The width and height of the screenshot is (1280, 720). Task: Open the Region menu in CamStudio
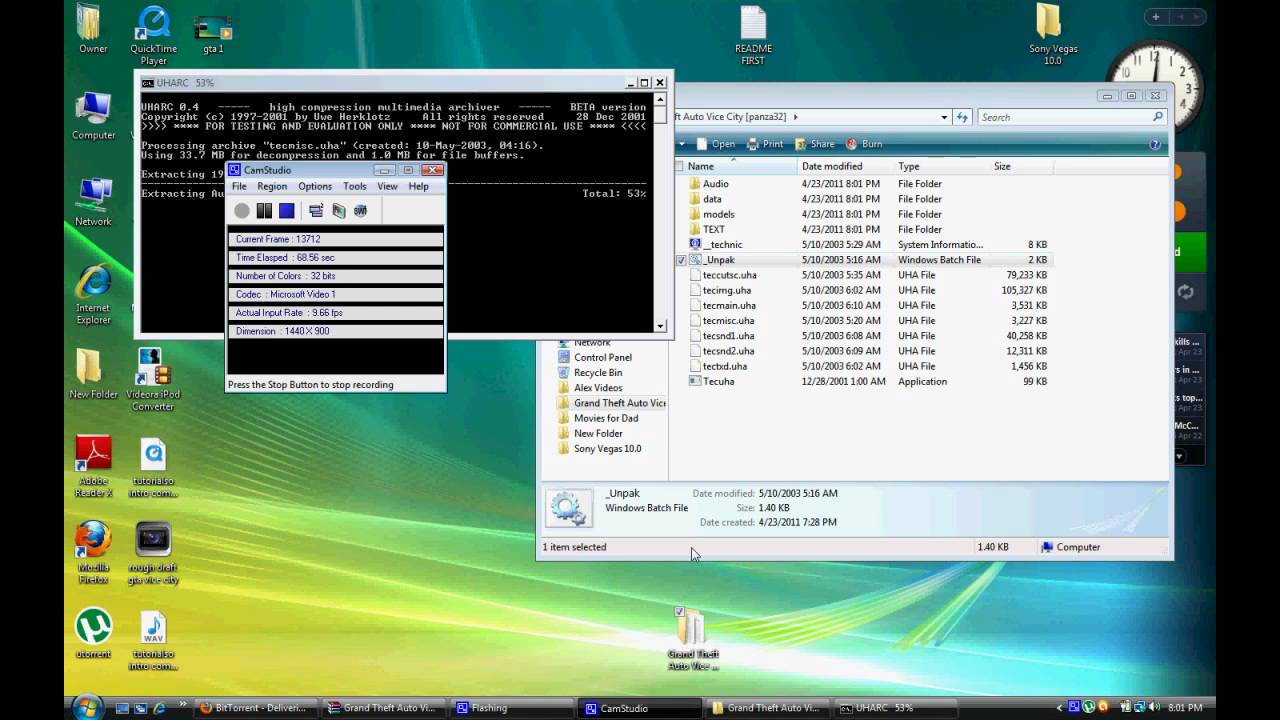point(272,187)
